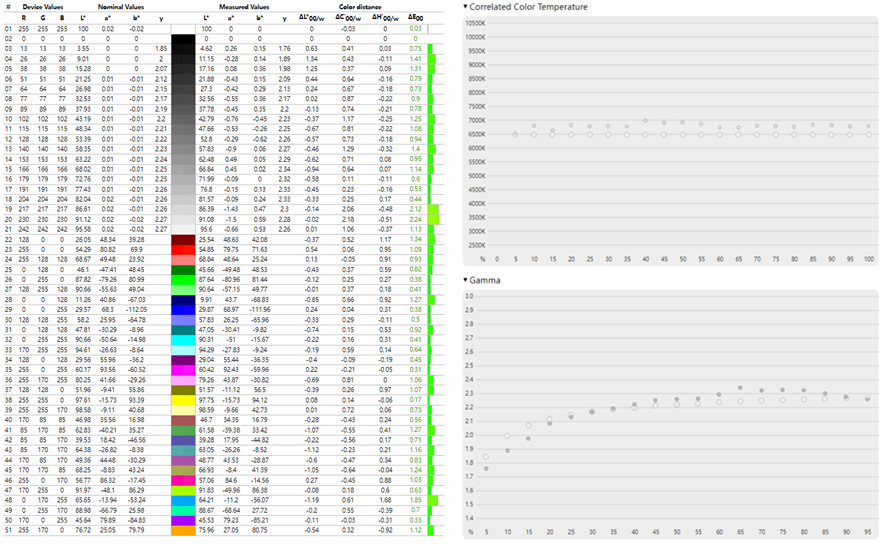Viewport: 890px width, 544px height.
Task: Select row number 01 in the table
Action: (x=8, y=29)
